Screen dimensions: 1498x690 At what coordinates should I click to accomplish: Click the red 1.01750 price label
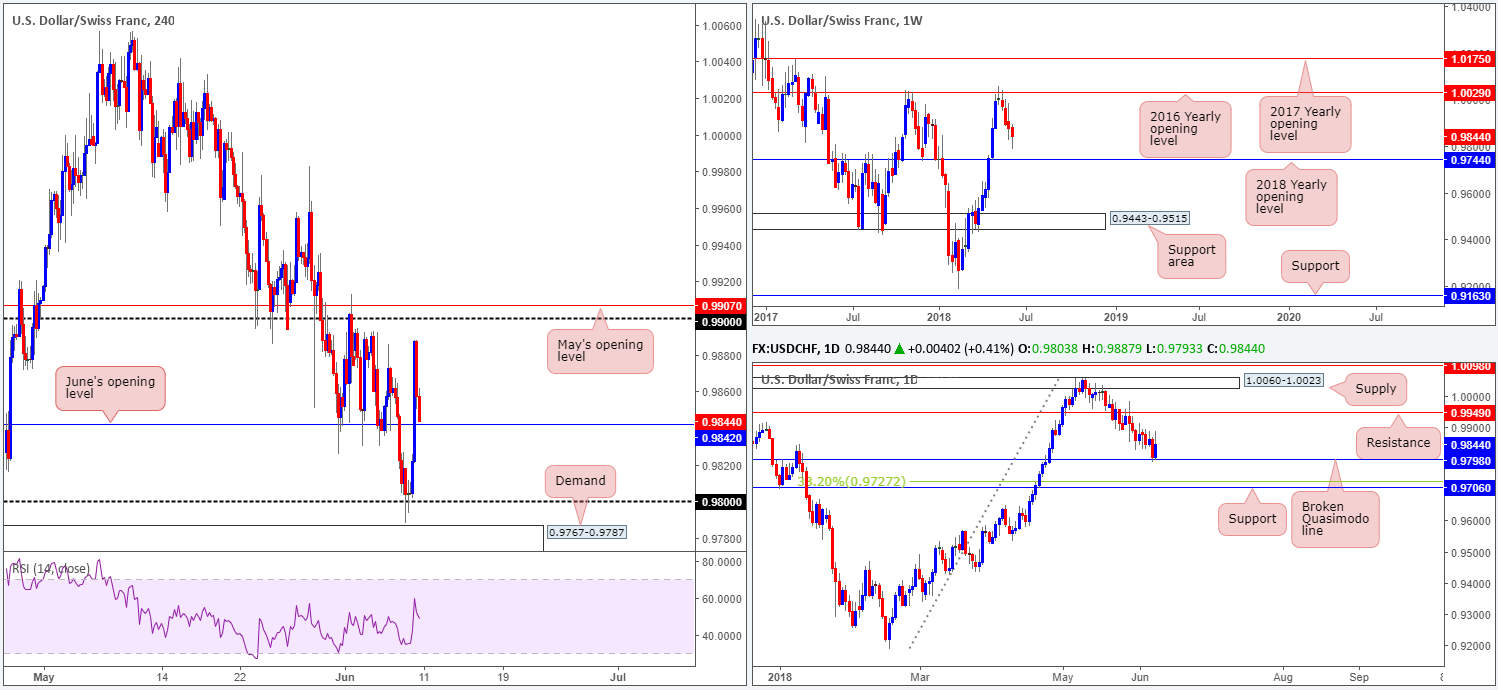1472,59
